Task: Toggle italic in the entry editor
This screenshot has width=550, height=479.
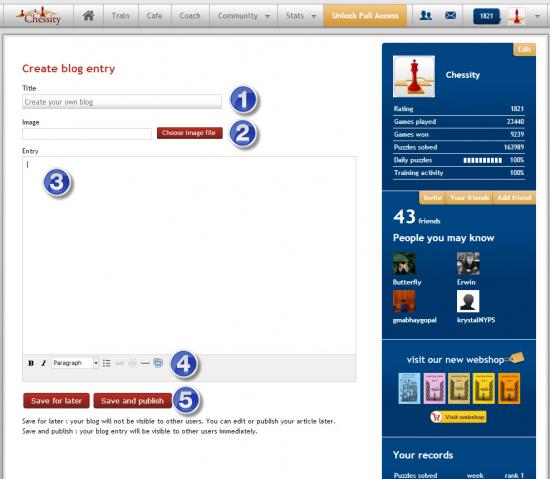Action: 43,363
